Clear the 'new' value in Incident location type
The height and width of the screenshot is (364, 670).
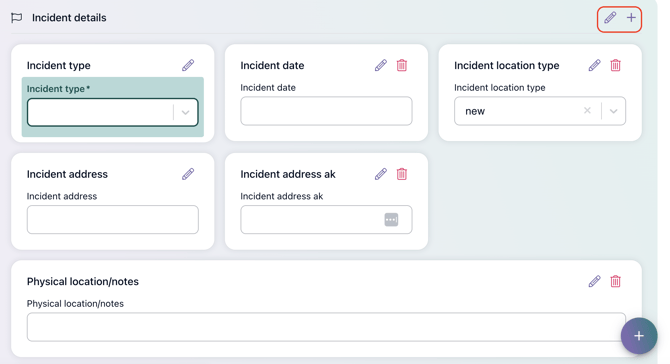point(587,111)
